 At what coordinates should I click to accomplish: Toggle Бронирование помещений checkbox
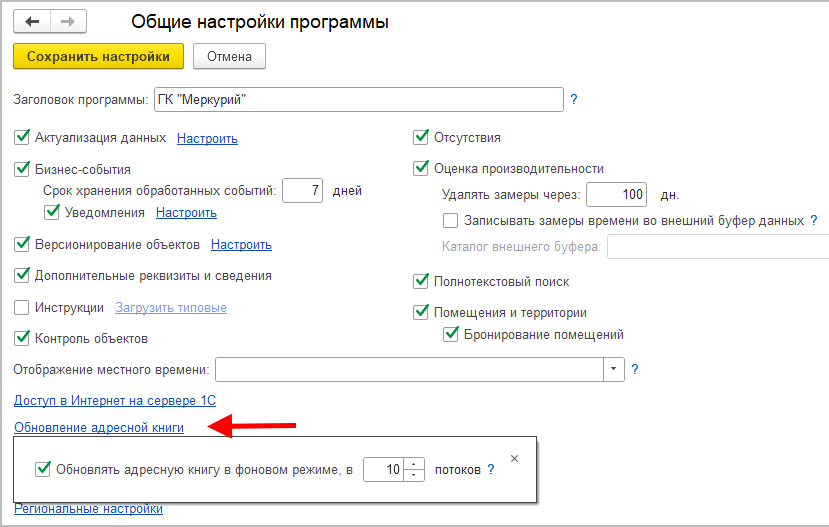[x=450, y=335]
